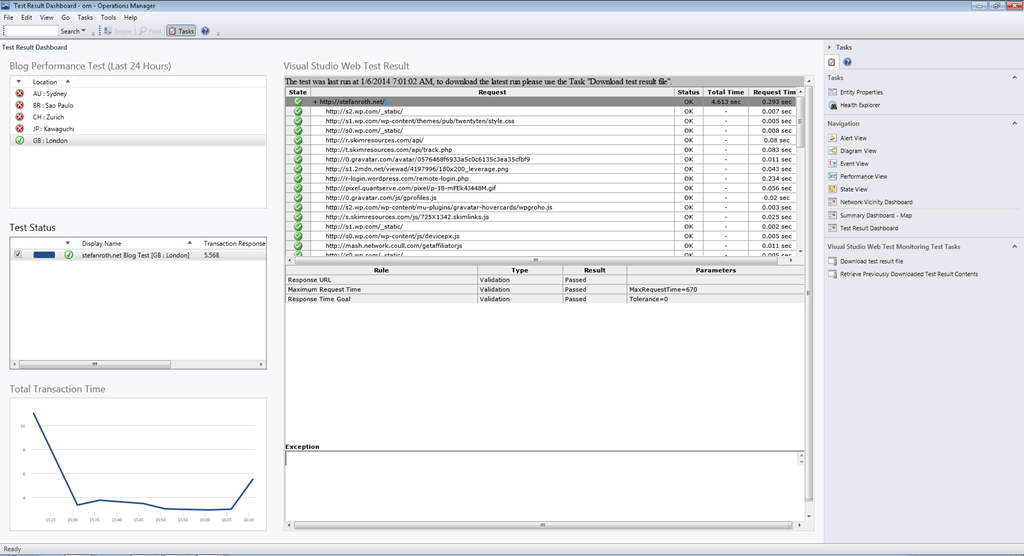Click Download test result file link

click(x=871, y=261)
